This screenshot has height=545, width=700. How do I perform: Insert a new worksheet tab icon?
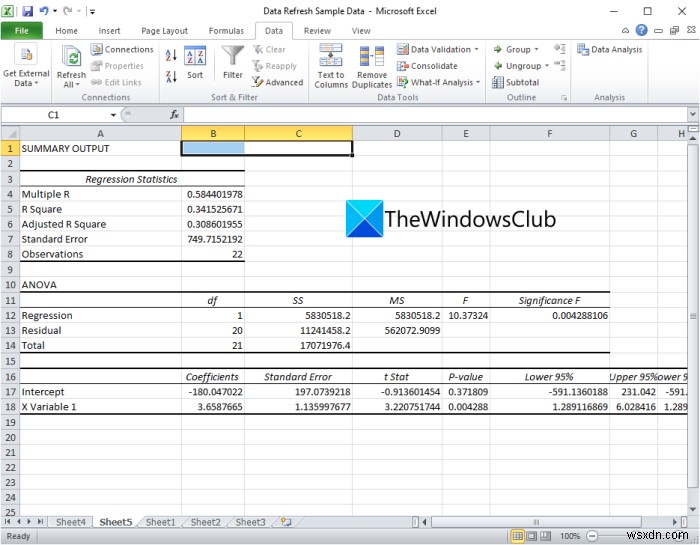click(x=286, y=522)
